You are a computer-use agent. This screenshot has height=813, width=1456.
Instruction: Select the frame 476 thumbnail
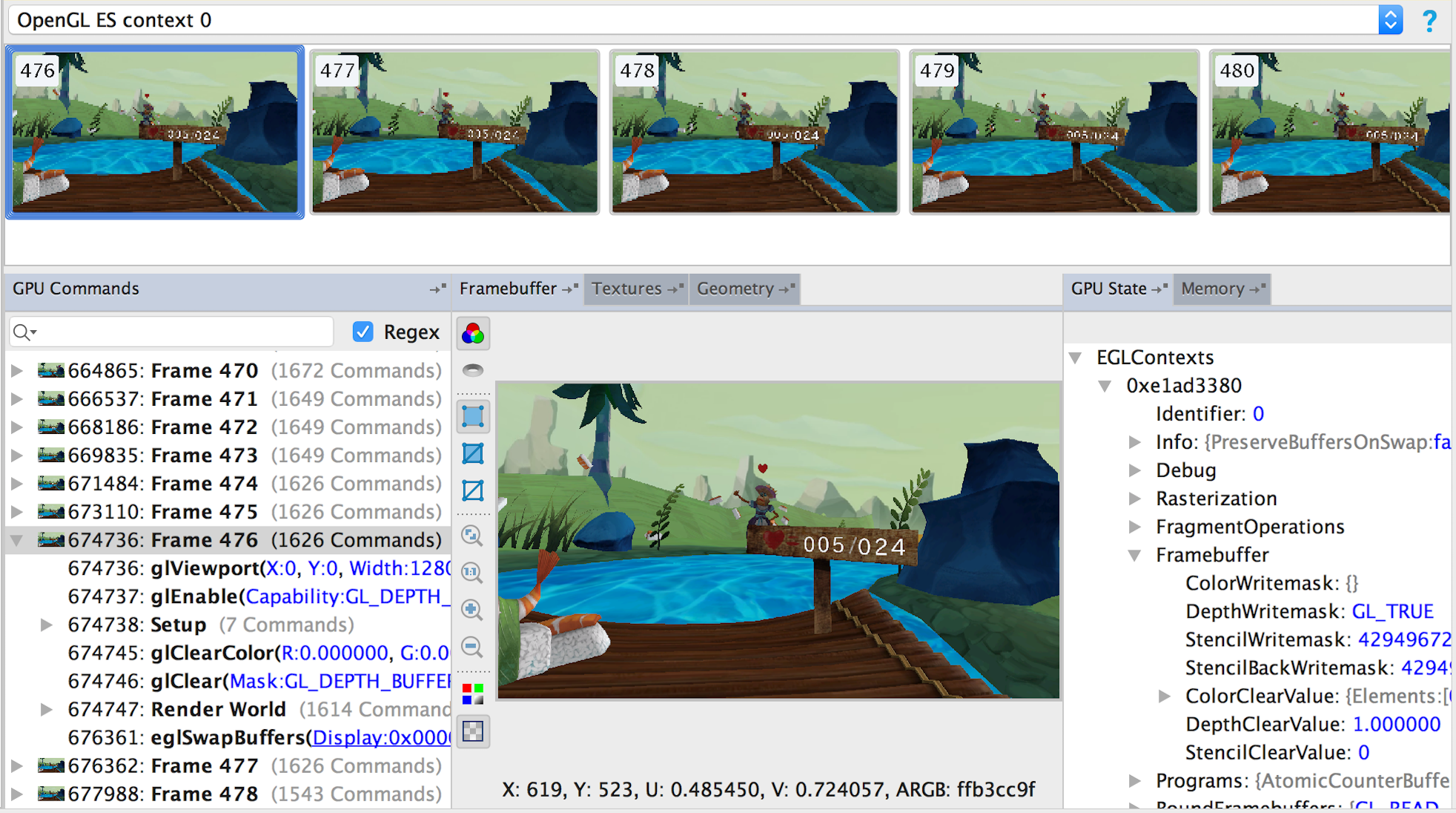(x=155, y=132)
